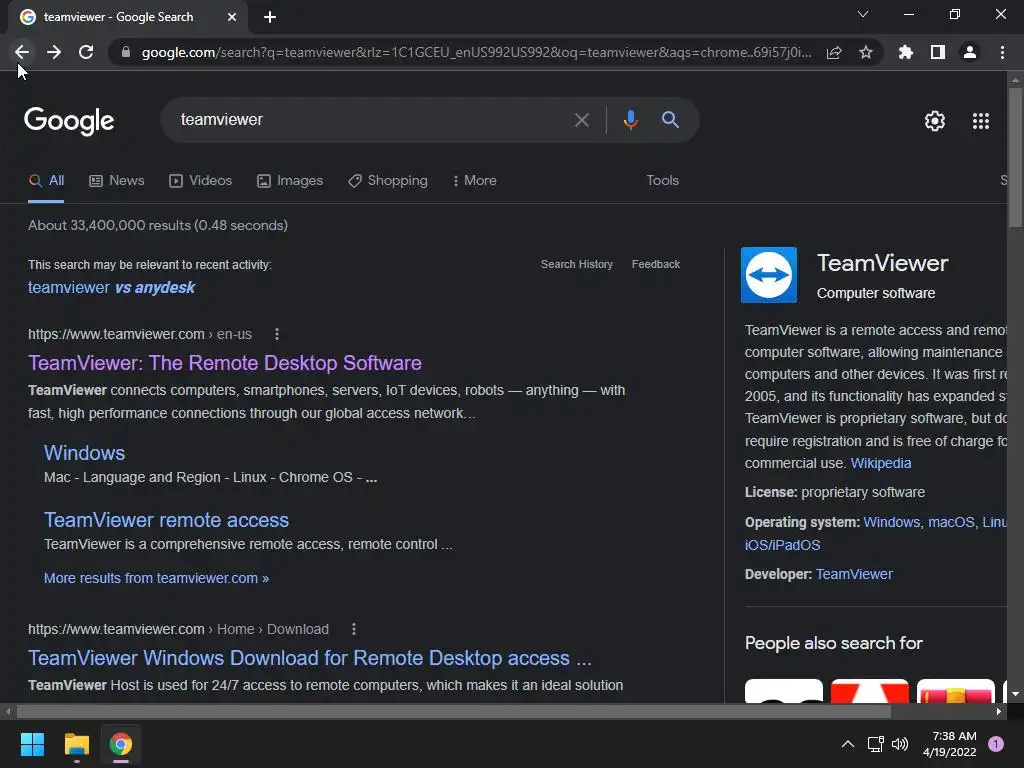Open the tab search chevron
Image resolution: width=1024 pixels, height=768 pixels.
point(863,14)
